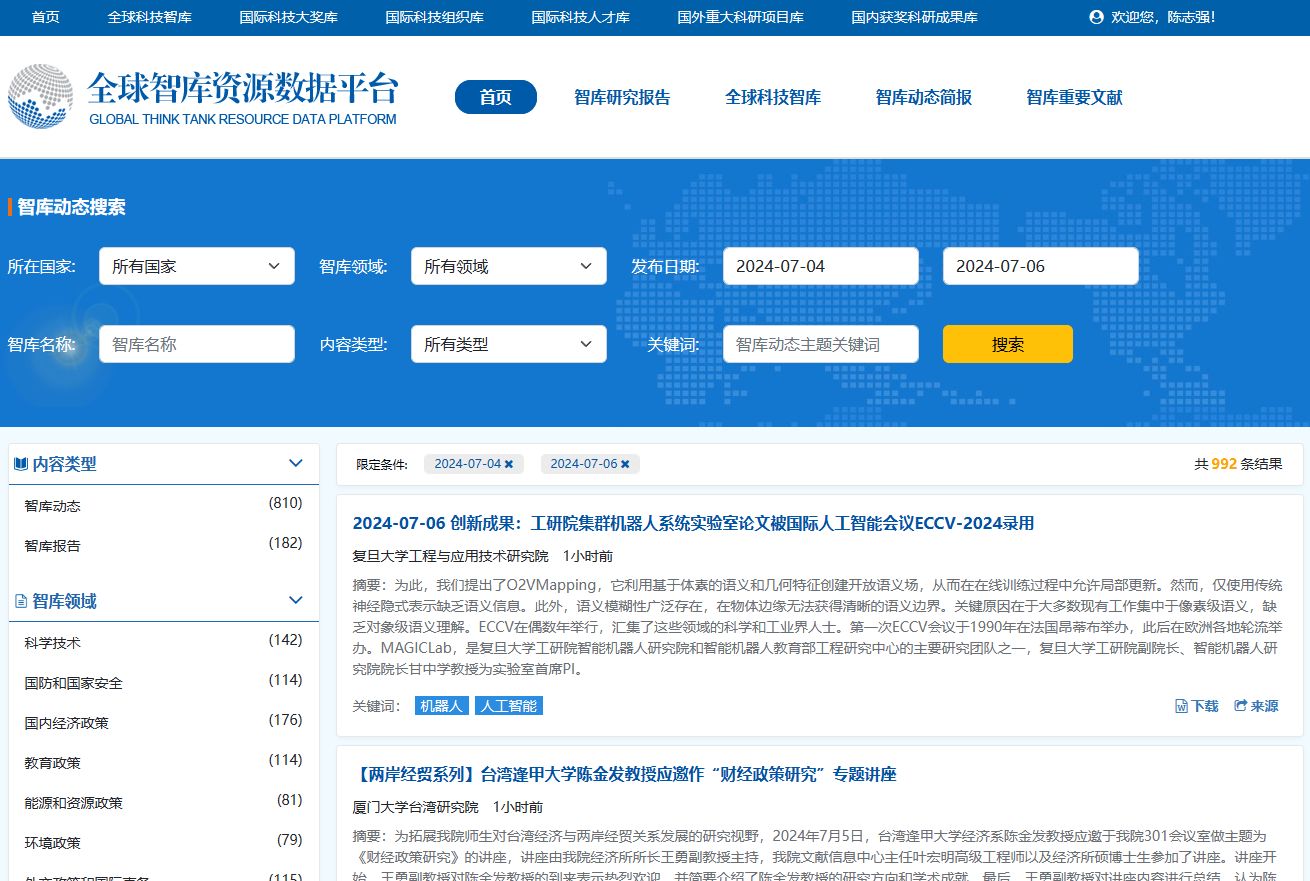Open the 内容类型 type dropdown
The height and width of the screenshot is (881, 1310).
point(509,344)
